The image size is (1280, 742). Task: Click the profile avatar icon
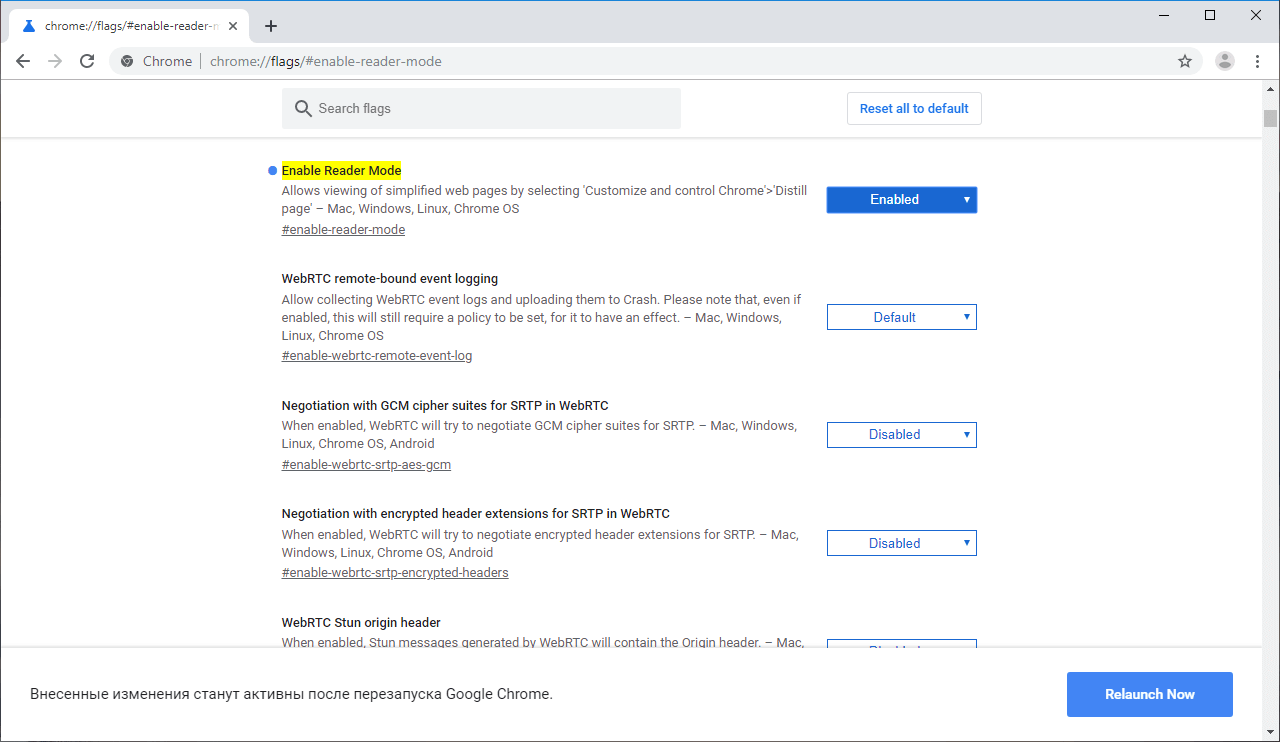pos(1224,61)
